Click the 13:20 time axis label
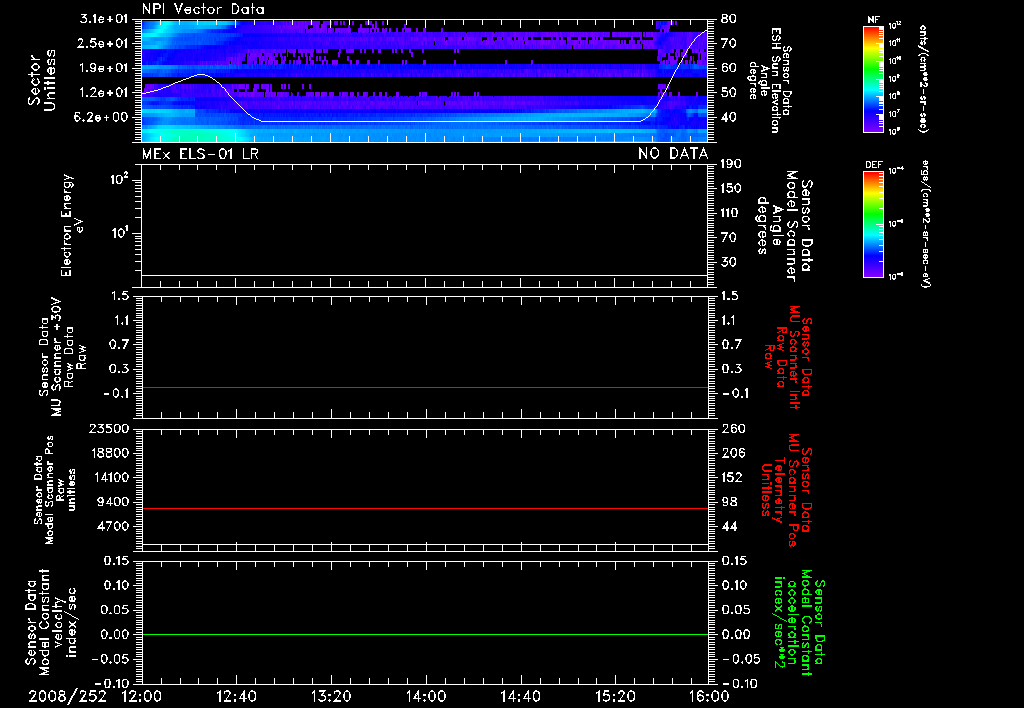Screen dimensions: 1024x708 click(x=331, y=696)
